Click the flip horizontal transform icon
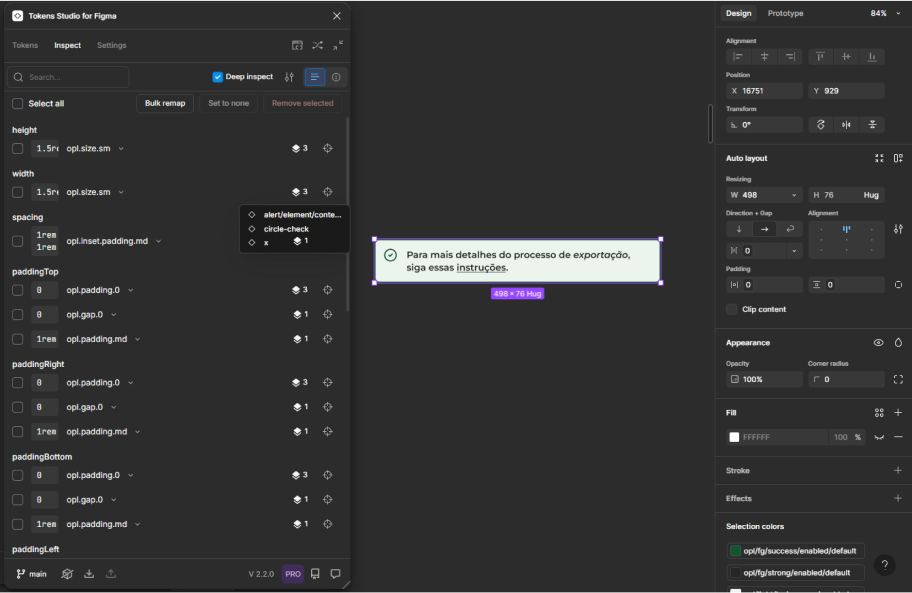912x593 pixels. pos(846,125)
